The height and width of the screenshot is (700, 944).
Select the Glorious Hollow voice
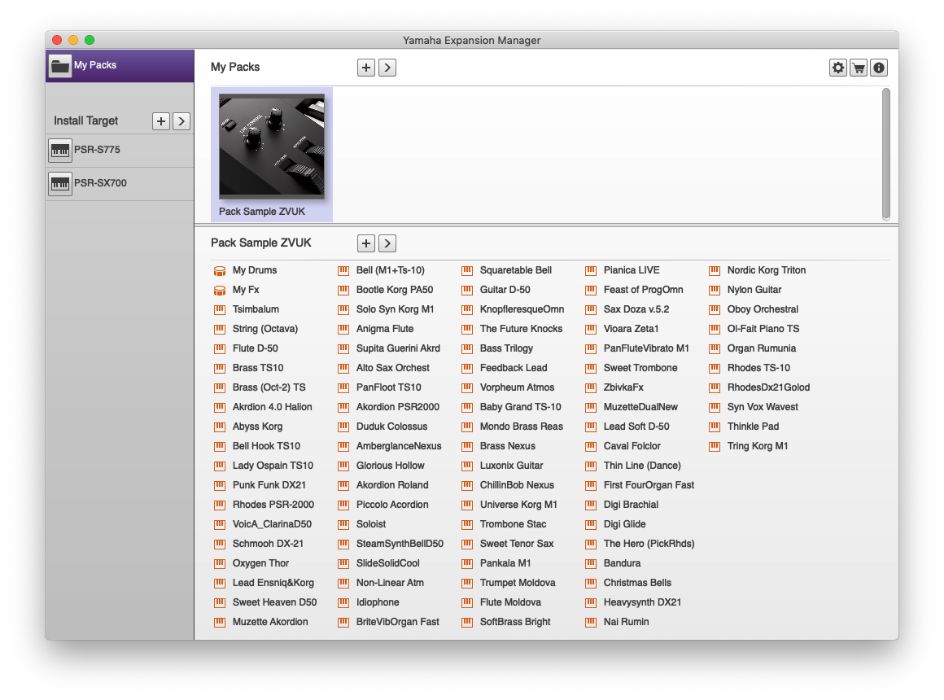coord(390,466)
